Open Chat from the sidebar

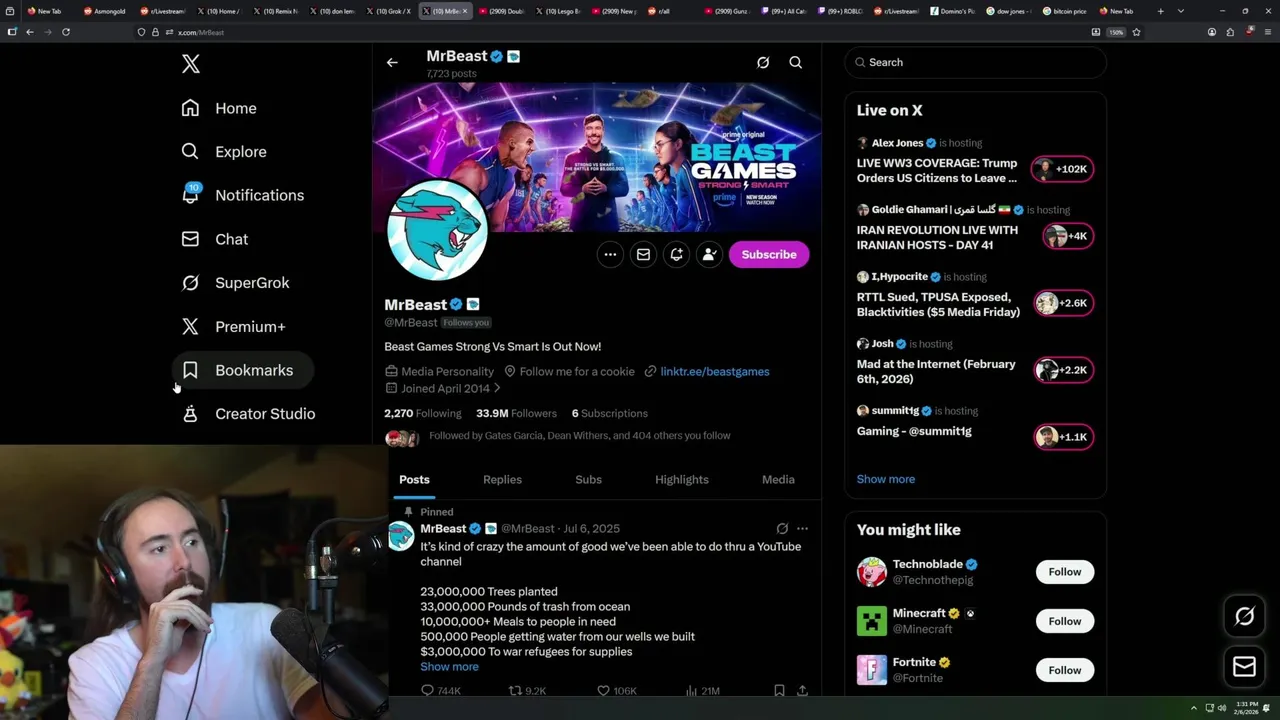tap(215, 239)
